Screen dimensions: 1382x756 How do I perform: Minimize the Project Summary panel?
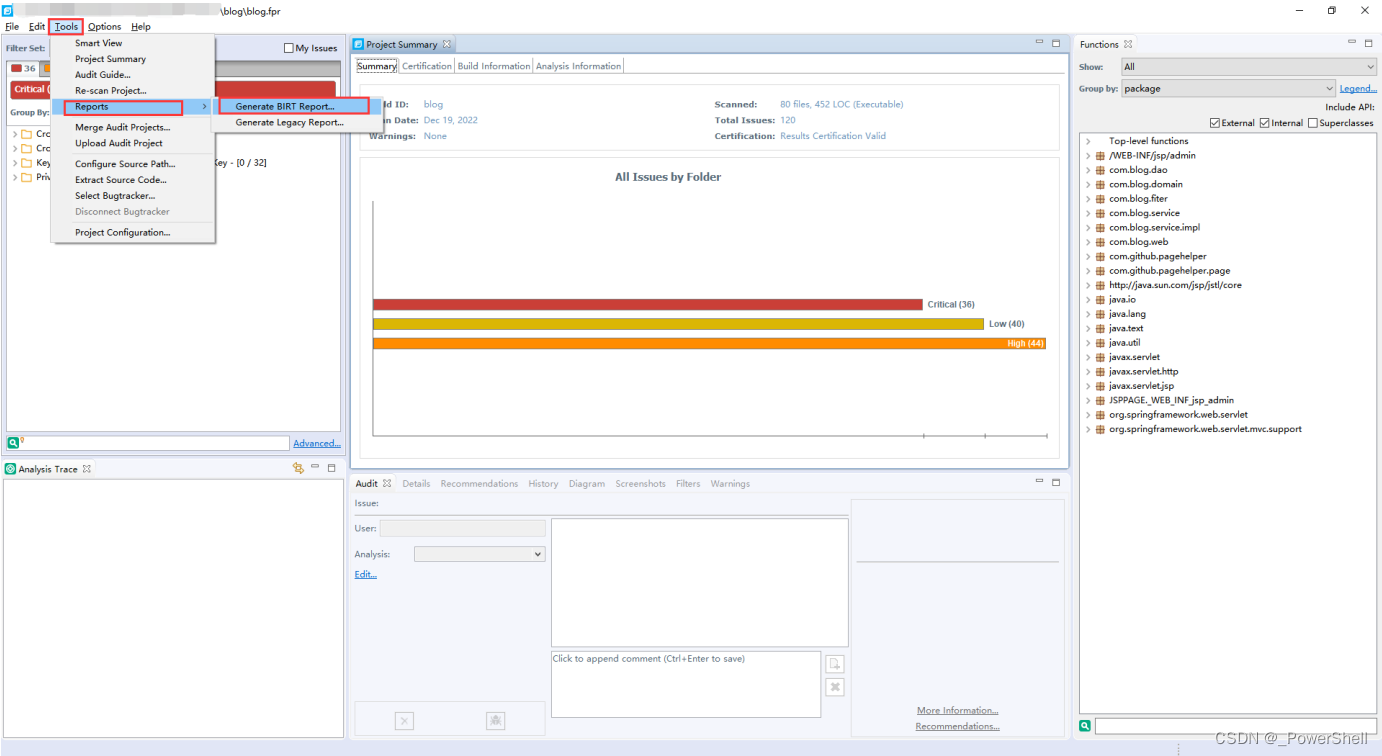pyautogui.click(x=1040, y=43)
